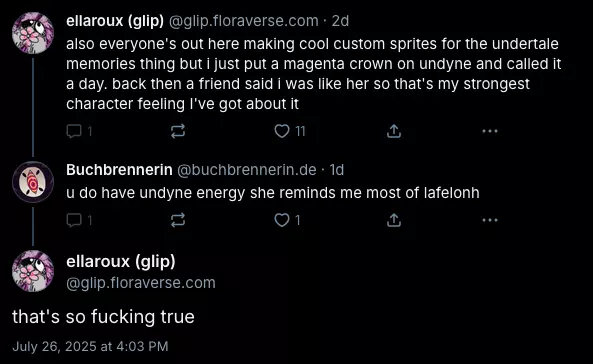Open the 2d timestamp on first post
Viewport: 593px width, 364px height.
340,21
